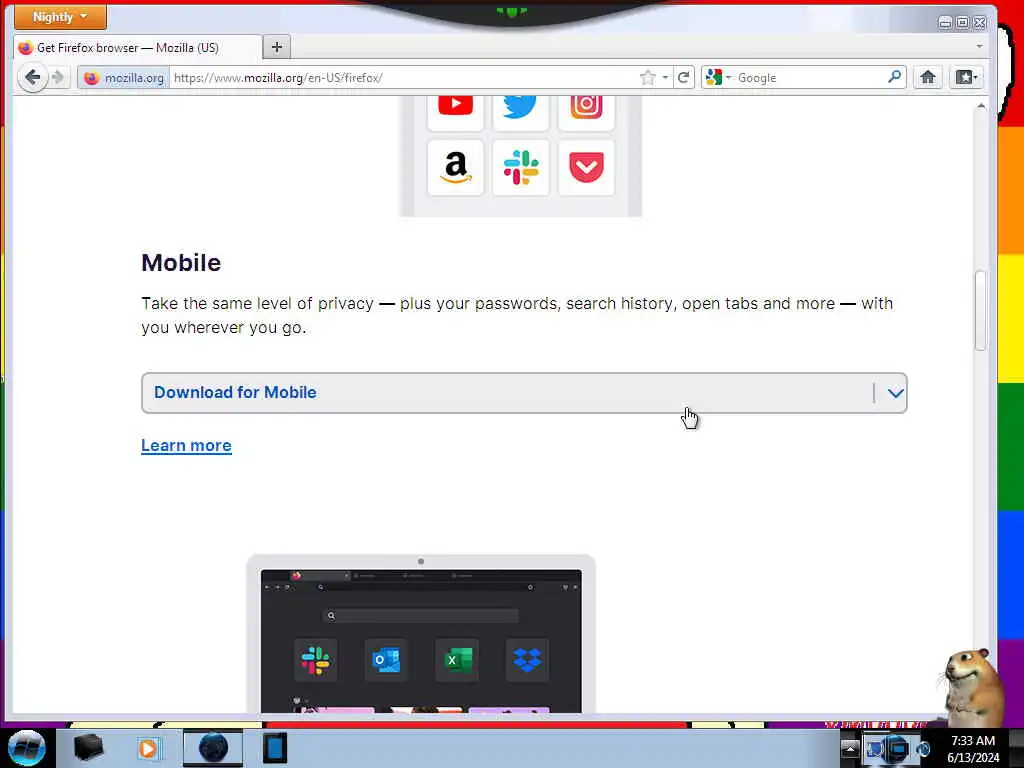Screen dimensions: 1024x768
Task: Click the Pocket shortcut tile
Action: click(586, 167)
